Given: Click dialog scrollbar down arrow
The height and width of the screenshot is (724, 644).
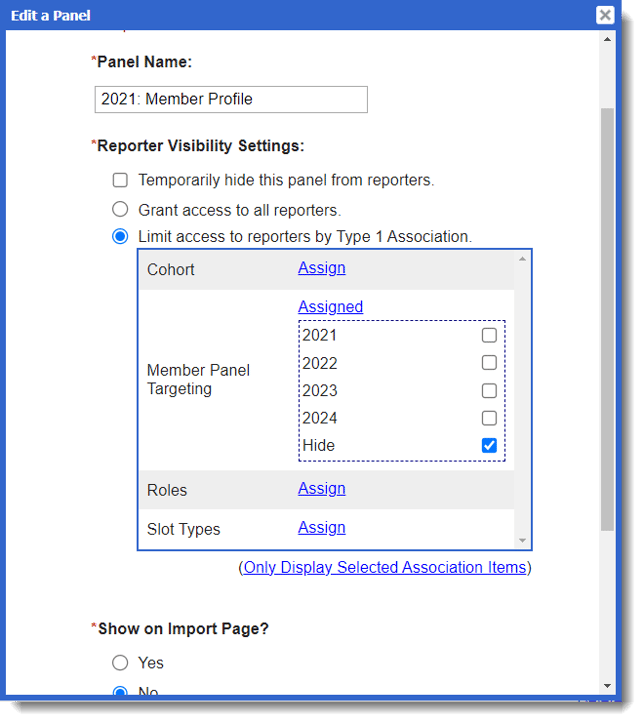Looking at the screenshot, I should coord(608,685).
